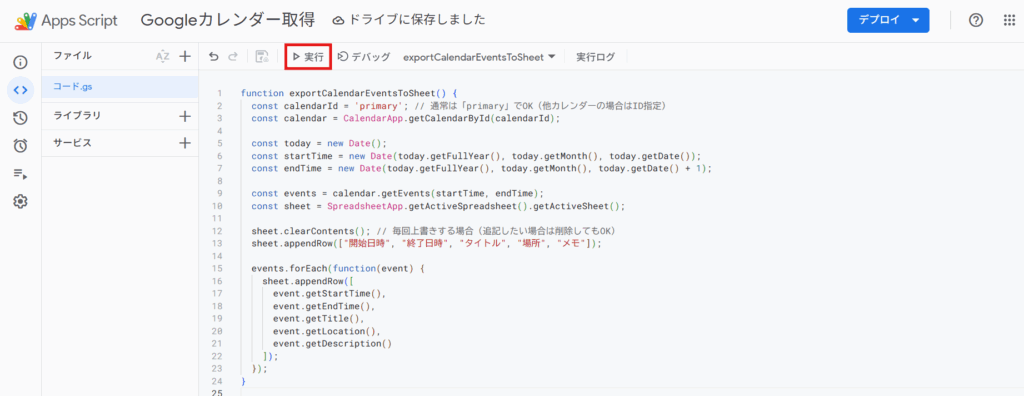The width and height of the screenshot is (1024, 396).
Task: Open exportCalendarEventsToSheet function dropdown
Action: [479, 58]
